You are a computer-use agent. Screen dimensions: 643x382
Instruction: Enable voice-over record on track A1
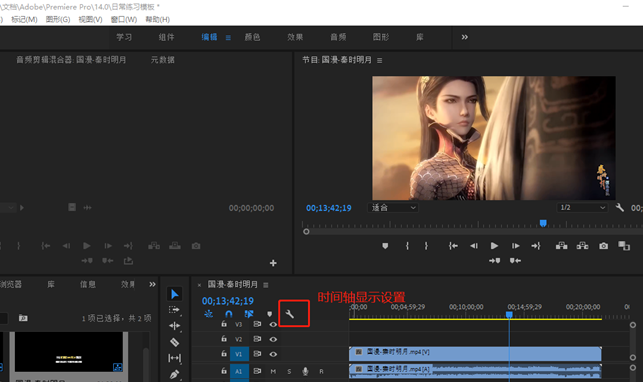tap(305, 371)
